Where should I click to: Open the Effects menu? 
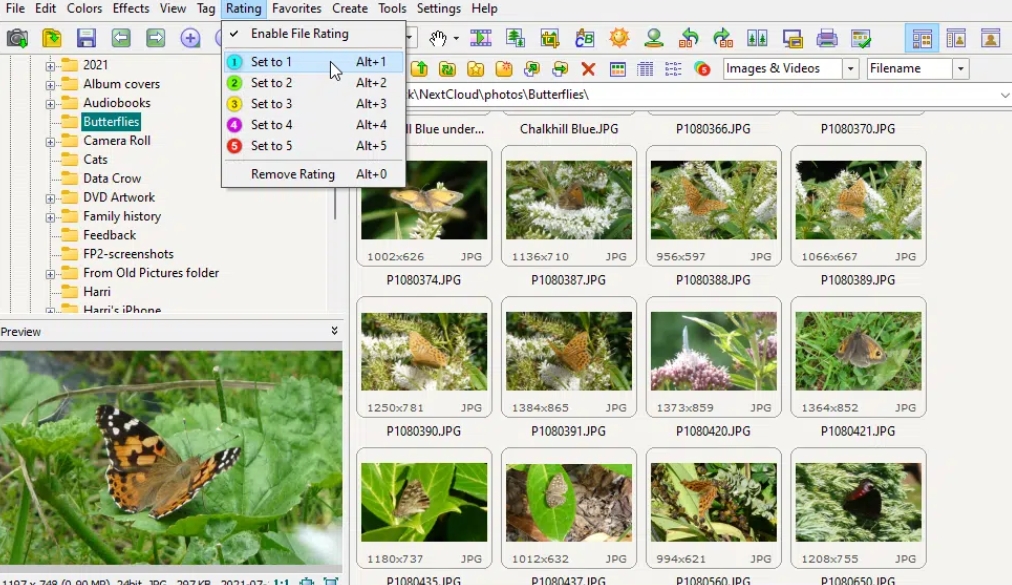(x=130, y=8)
